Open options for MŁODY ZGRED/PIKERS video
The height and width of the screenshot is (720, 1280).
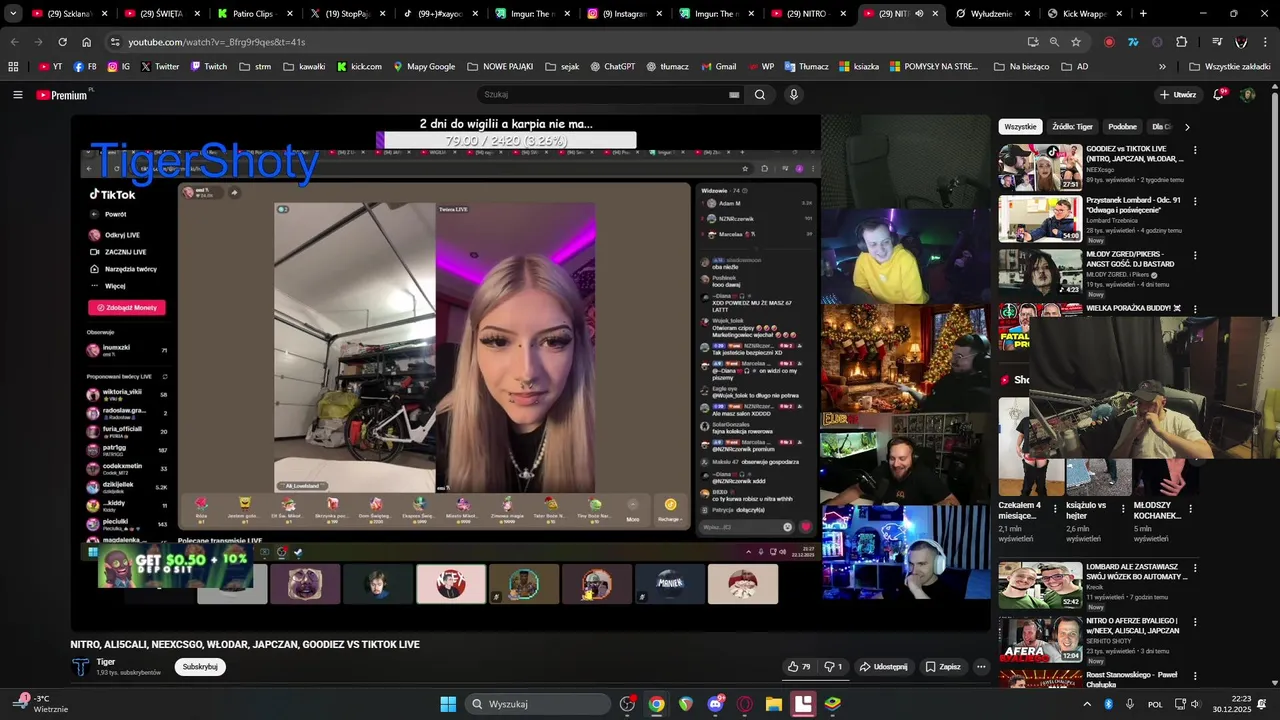1195,255
